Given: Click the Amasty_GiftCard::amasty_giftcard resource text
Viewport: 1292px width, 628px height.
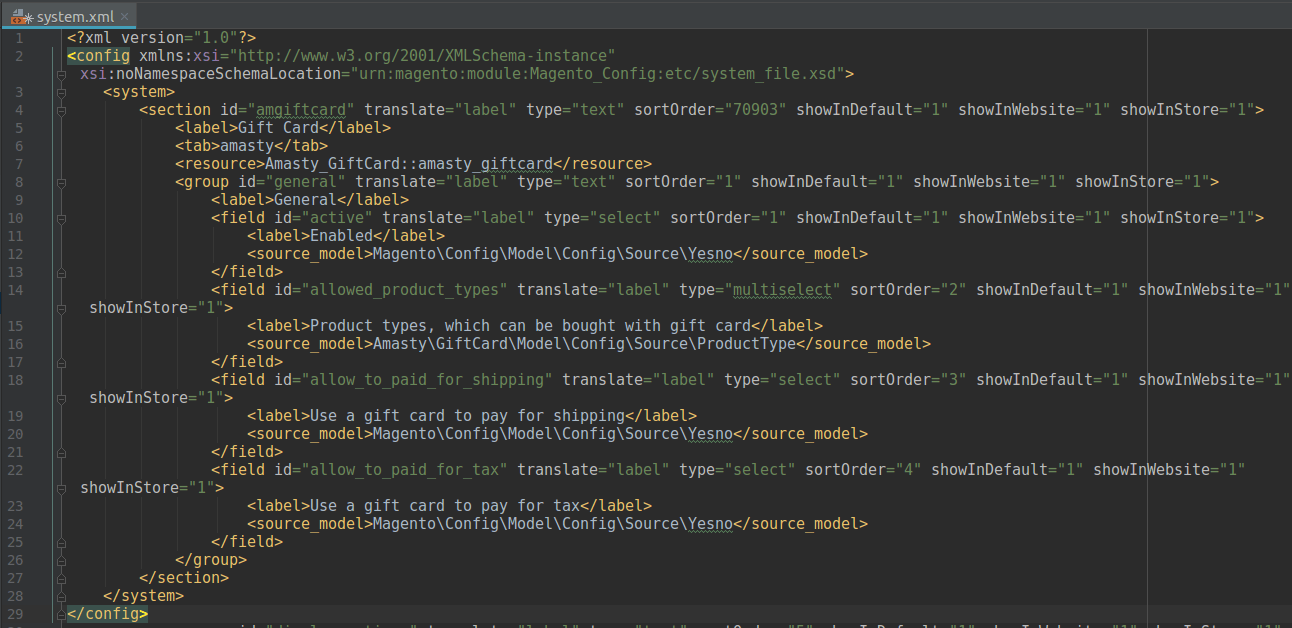Looking at the screenshot, I should click(x=408, y=164).
